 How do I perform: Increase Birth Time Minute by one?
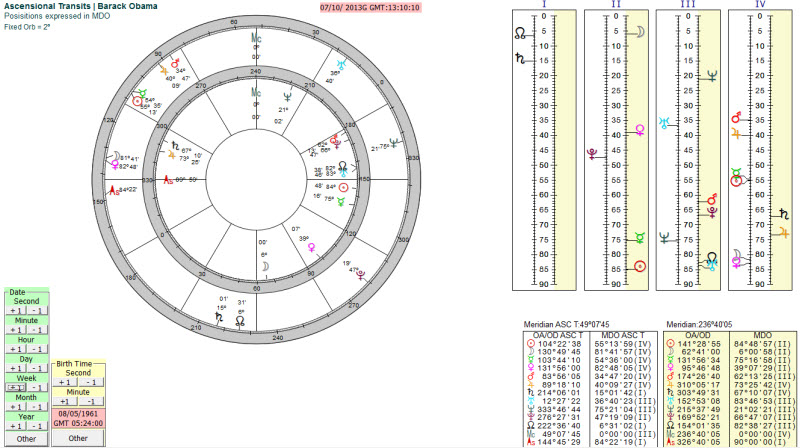(x=65, y=401)
